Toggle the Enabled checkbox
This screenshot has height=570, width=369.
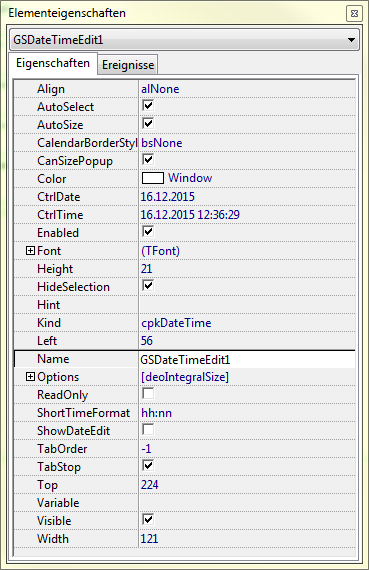pyautogui.click(x=148, y=232)
